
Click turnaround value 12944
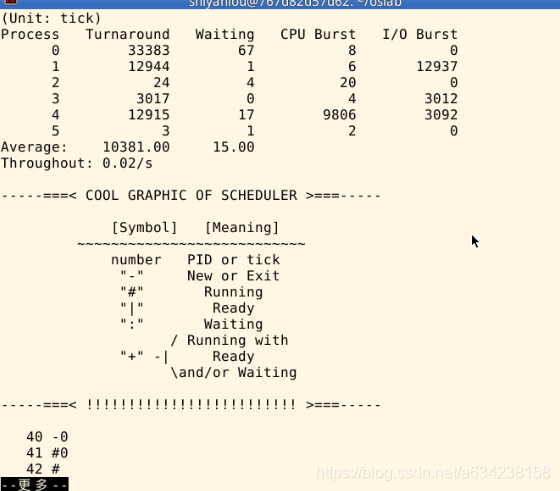click(x=149, y=66)
